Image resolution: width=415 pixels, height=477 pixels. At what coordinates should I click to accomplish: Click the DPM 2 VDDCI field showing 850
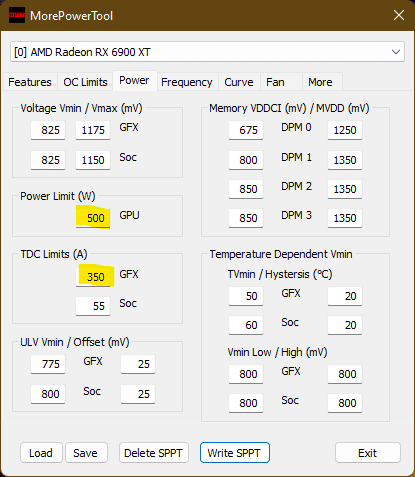(x=246, y=189)
